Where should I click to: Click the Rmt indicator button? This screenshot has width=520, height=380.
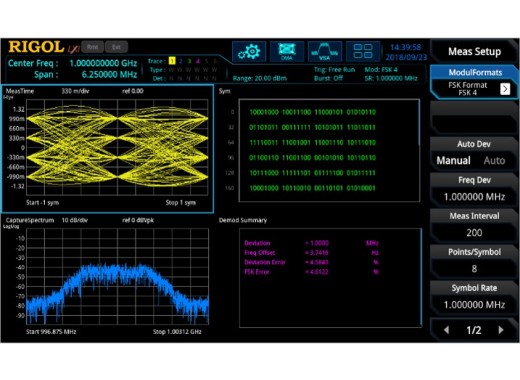click(92, 47)
